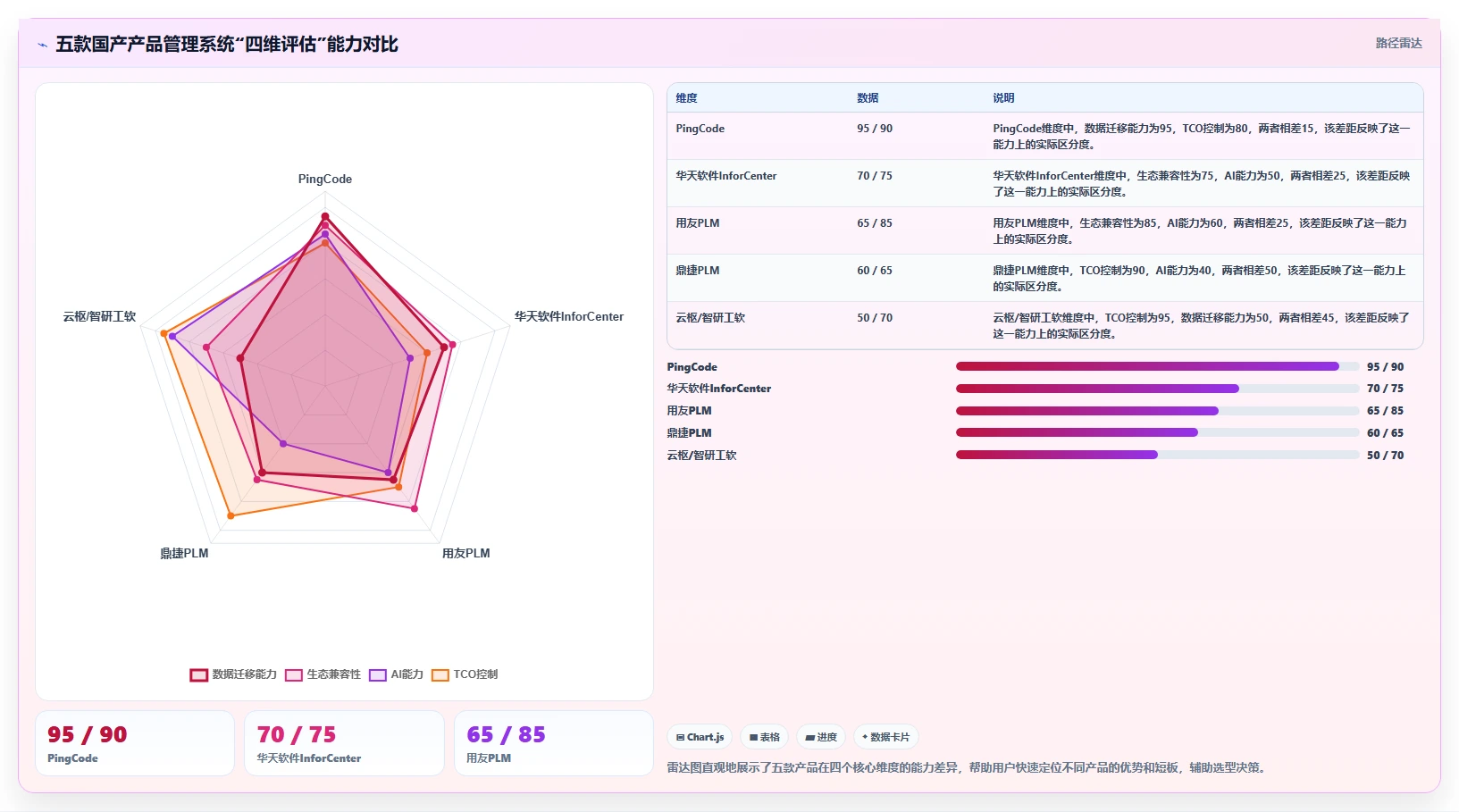Click the 50 / 70 table cell
Screen dimensions: 1459x812
tap(874, 318)
